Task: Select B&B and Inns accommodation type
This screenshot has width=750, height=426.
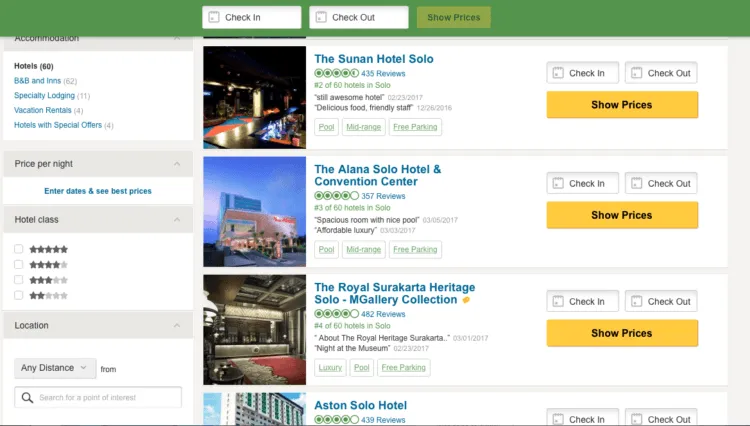Action: pos(37,81)
